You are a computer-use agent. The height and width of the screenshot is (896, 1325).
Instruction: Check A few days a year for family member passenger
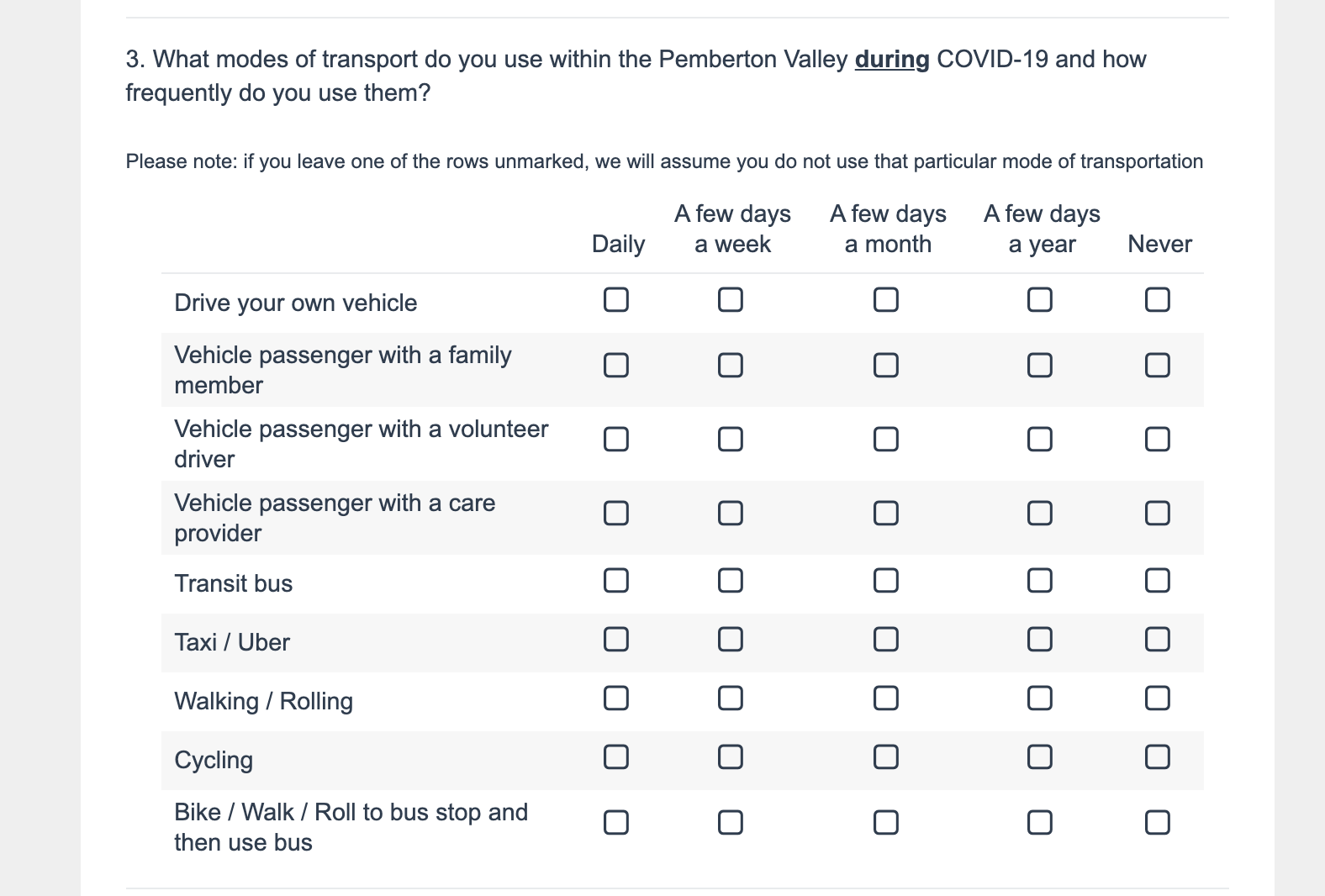(x=1040, y=366)
